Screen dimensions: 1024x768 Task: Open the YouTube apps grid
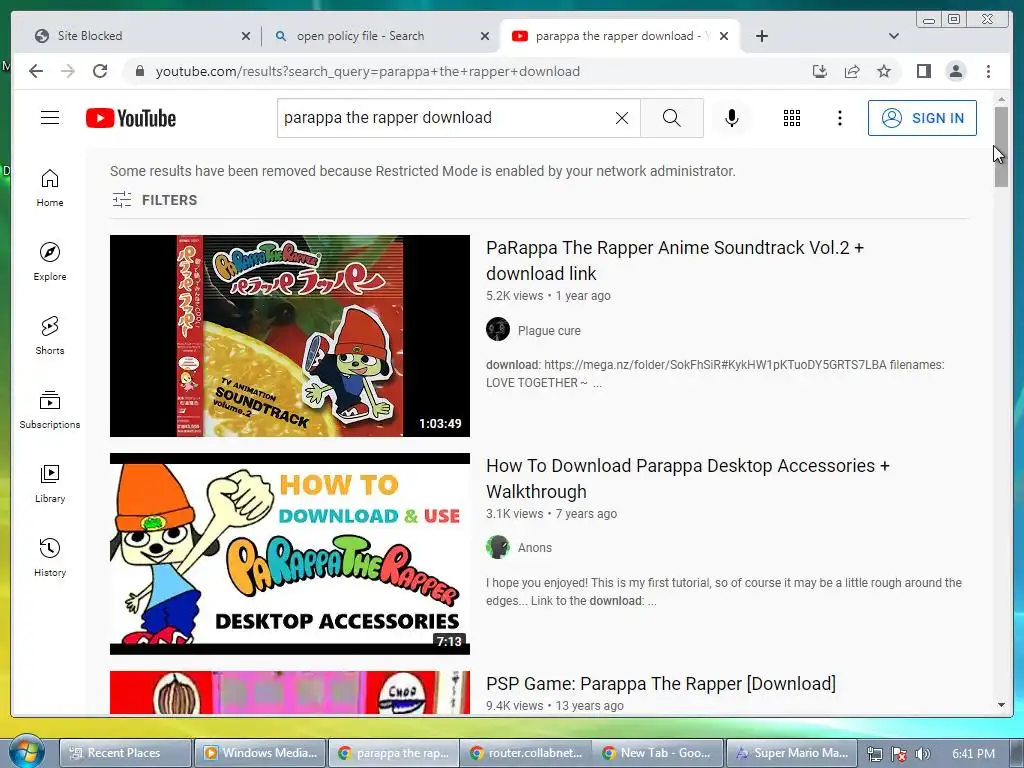coord(792,118)
